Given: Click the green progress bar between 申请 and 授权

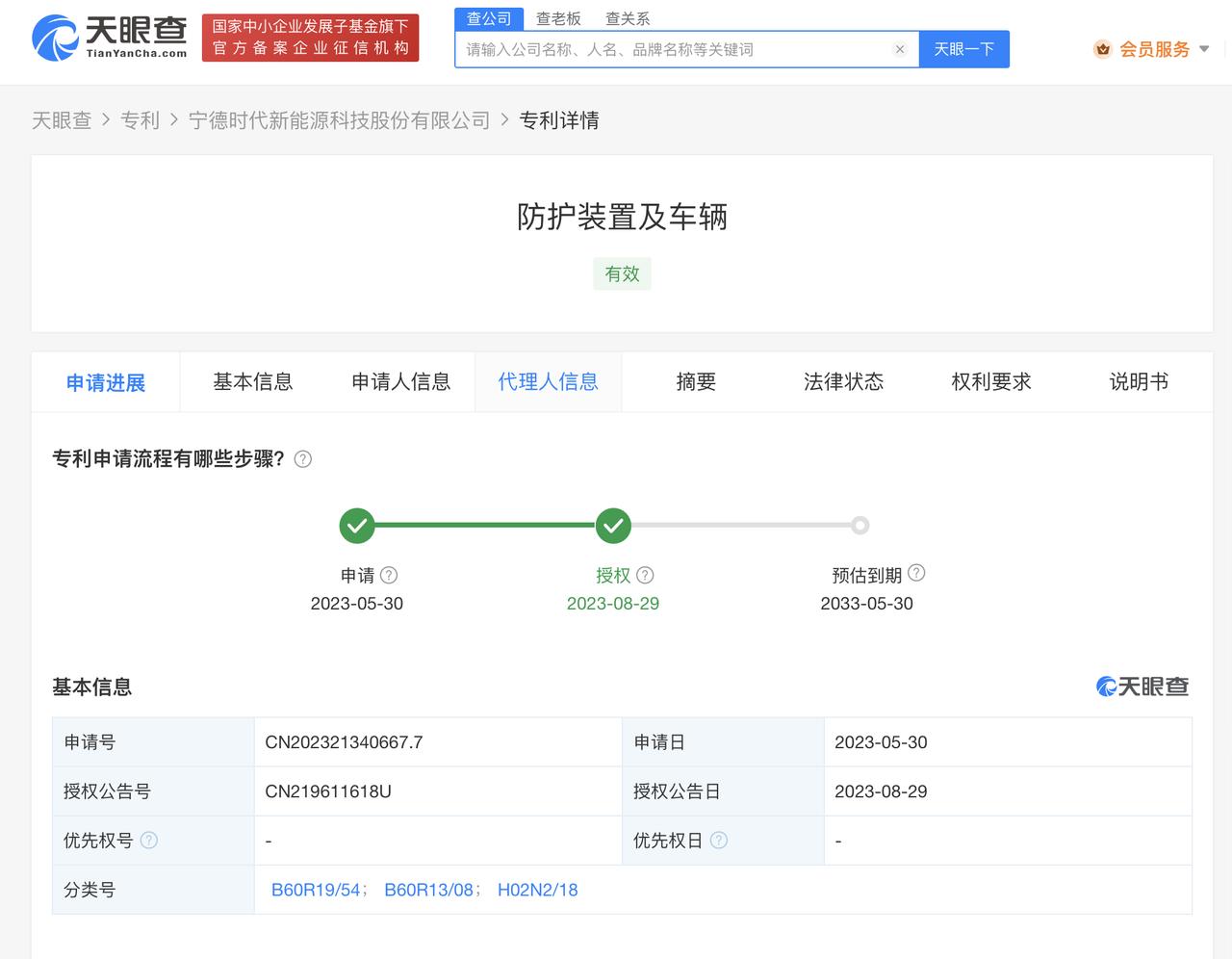Looking at the screenshot, I should tap(485, 526).
